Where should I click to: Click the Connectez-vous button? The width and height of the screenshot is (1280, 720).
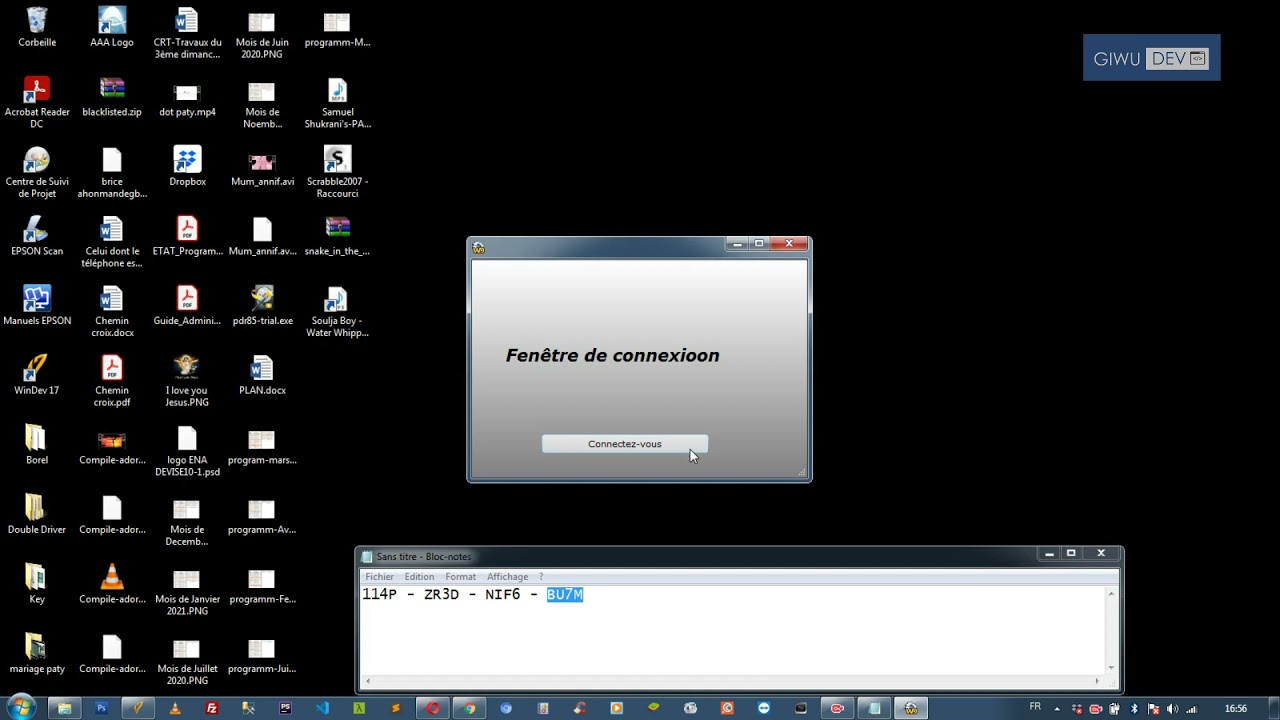pyautogui.click(x=625, y=444)
